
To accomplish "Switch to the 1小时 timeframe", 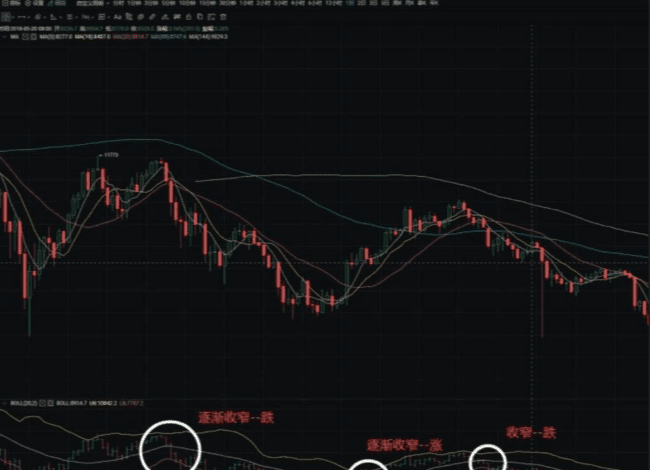I will [x=246, y=3].
